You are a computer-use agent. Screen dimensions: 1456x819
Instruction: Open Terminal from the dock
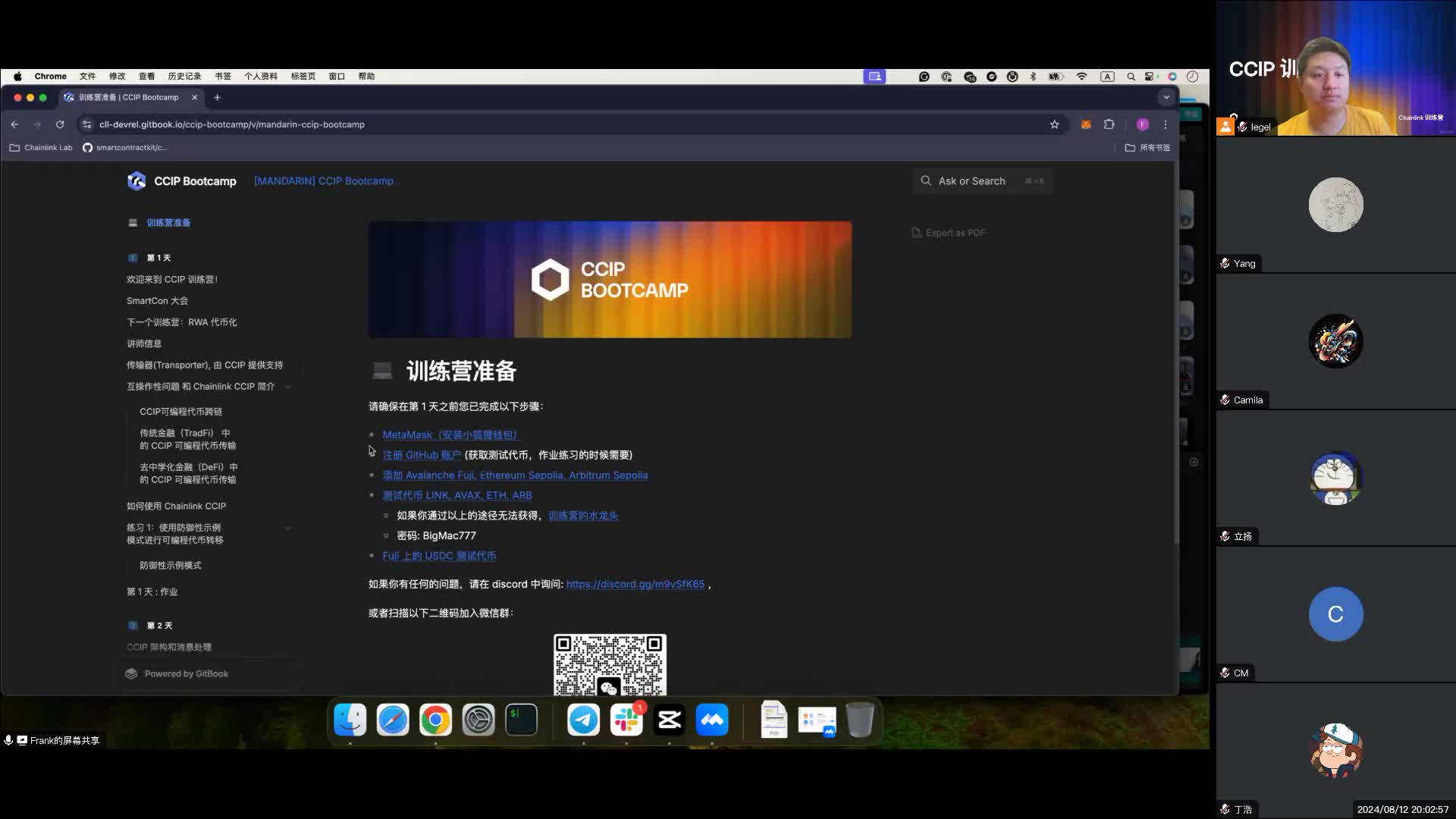pos(522,720)
